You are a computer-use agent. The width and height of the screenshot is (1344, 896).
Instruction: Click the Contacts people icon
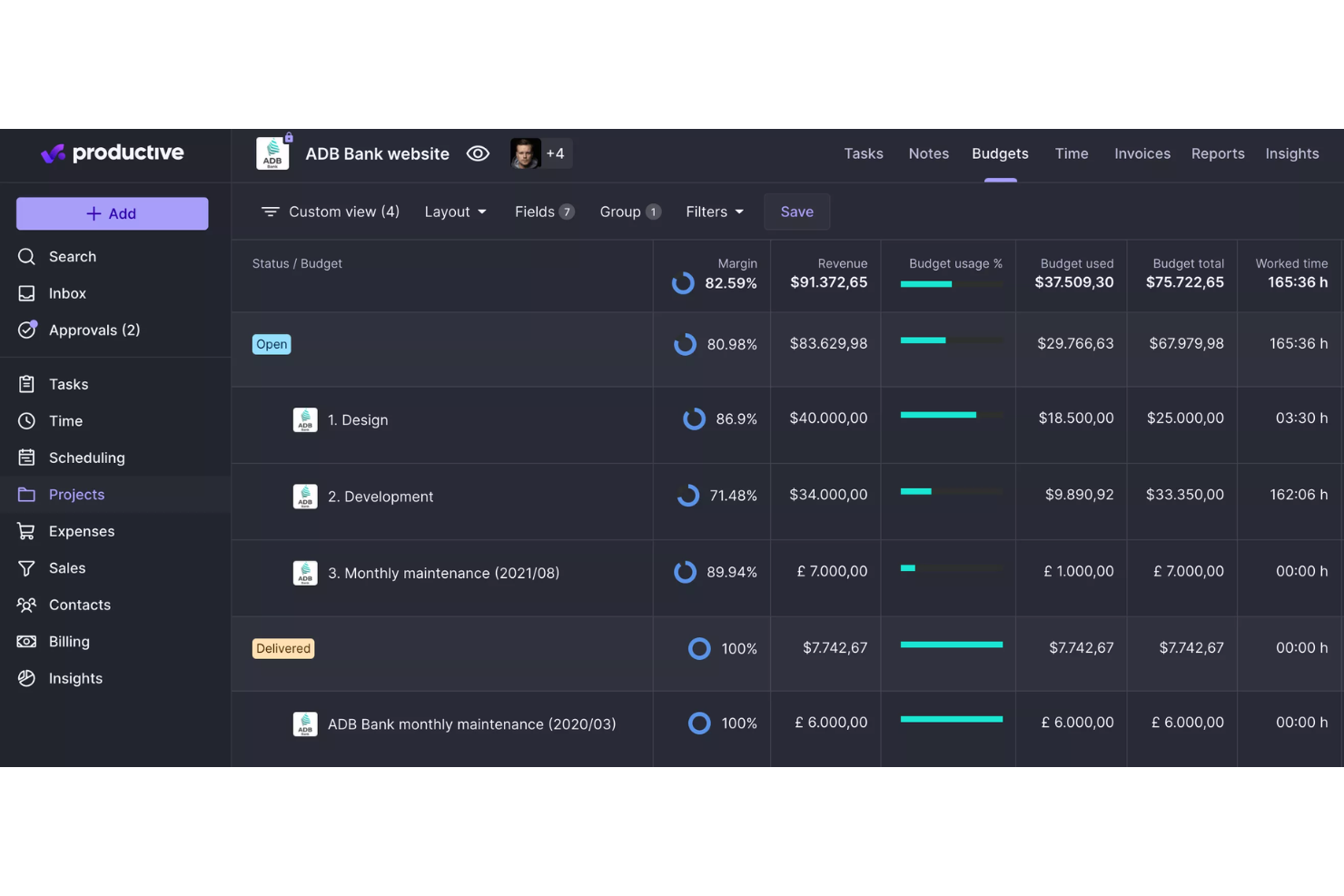26,605
